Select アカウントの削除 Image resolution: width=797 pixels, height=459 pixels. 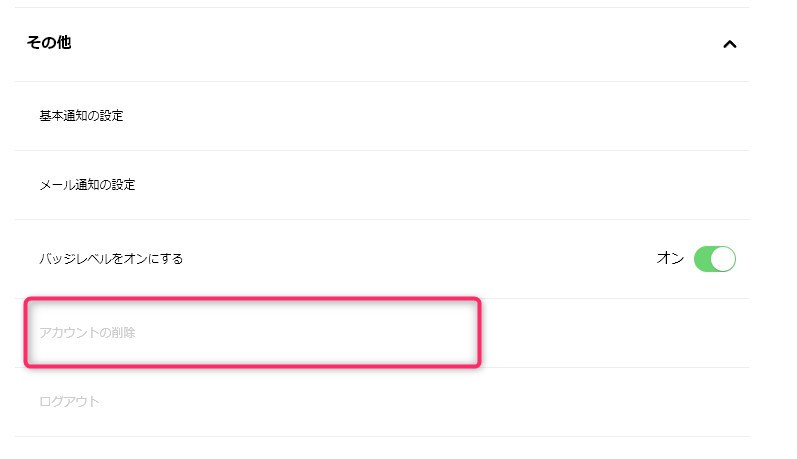tap(87, 333)
